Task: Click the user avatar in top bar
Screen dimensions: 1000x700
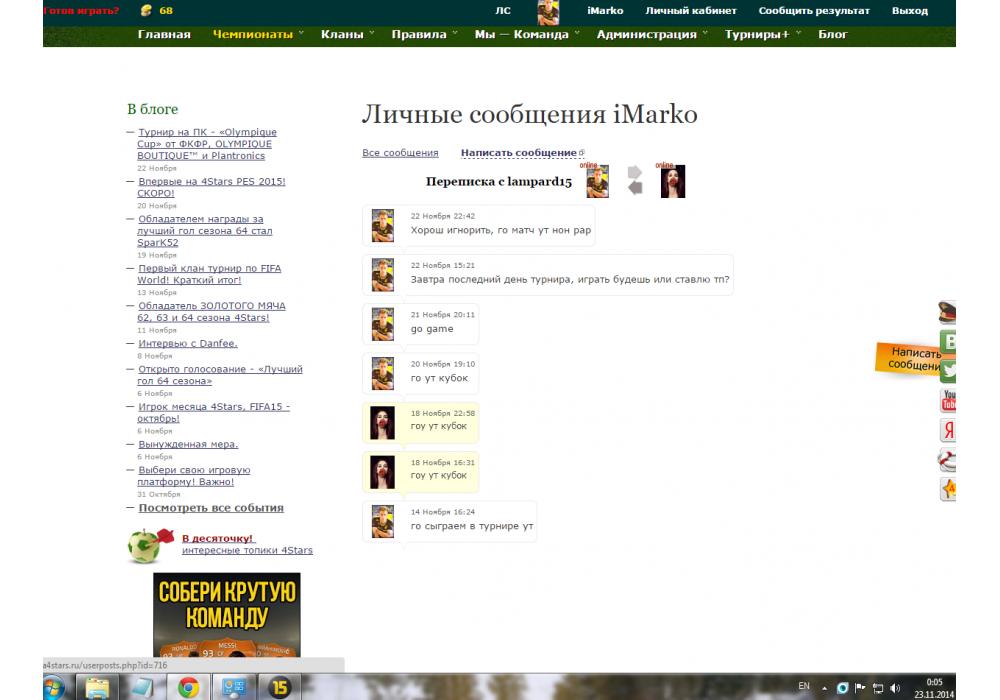Action: (548, 12)
